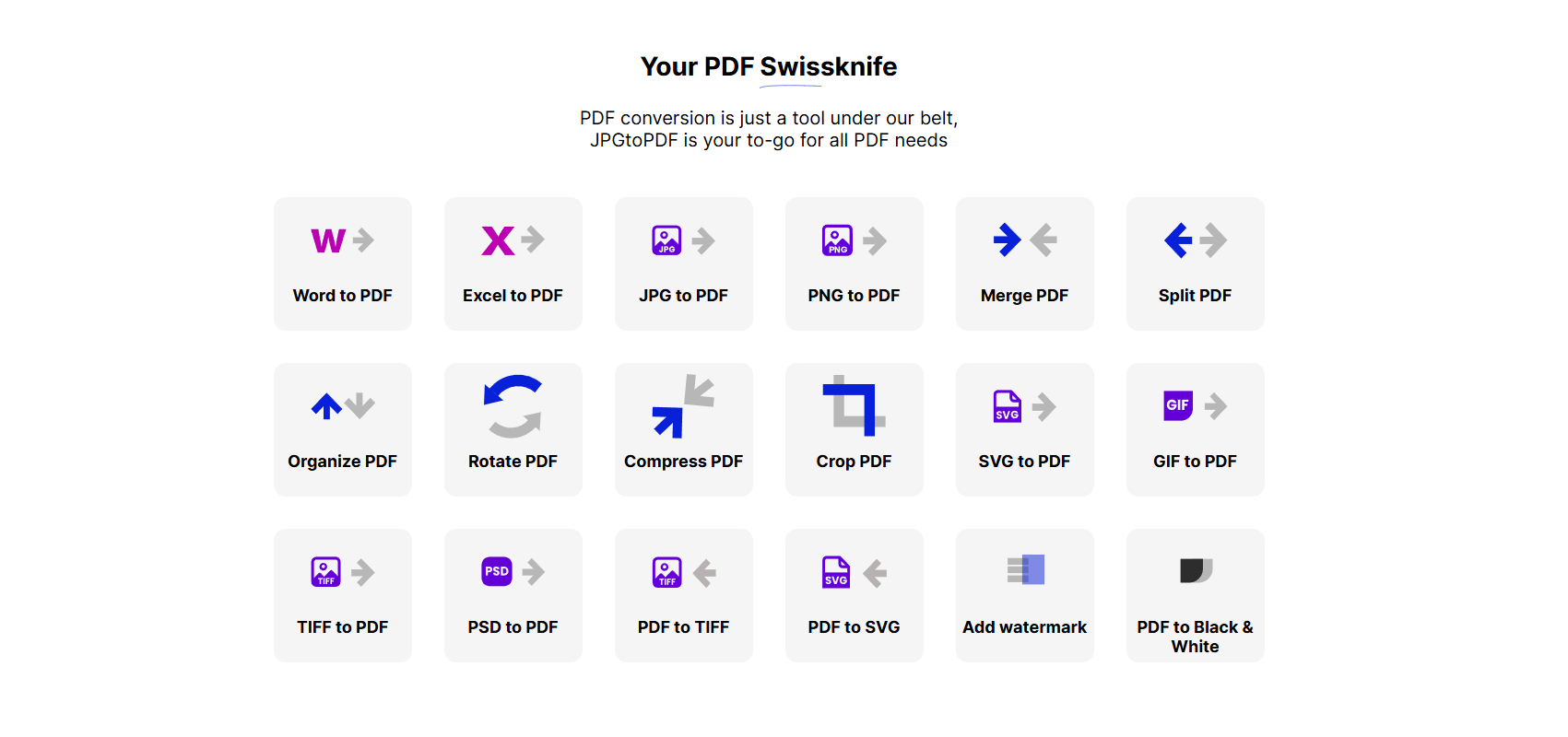Open the Word to PDF label

[343, 296]
